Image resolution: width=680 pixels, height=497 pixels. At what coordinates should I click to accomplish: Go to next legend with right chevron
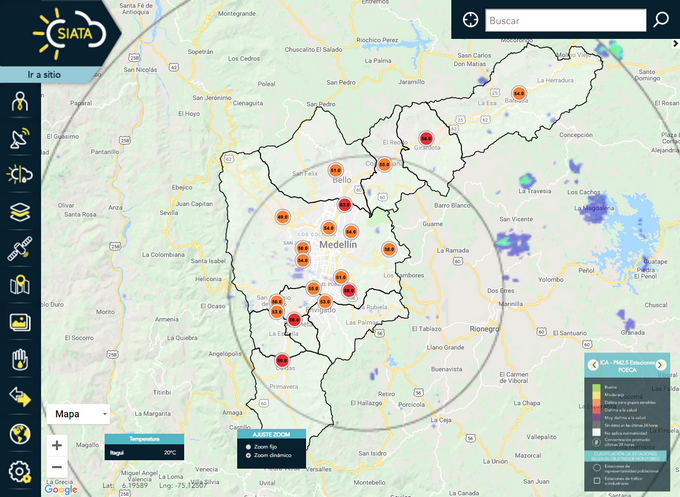tap(661, 364)
